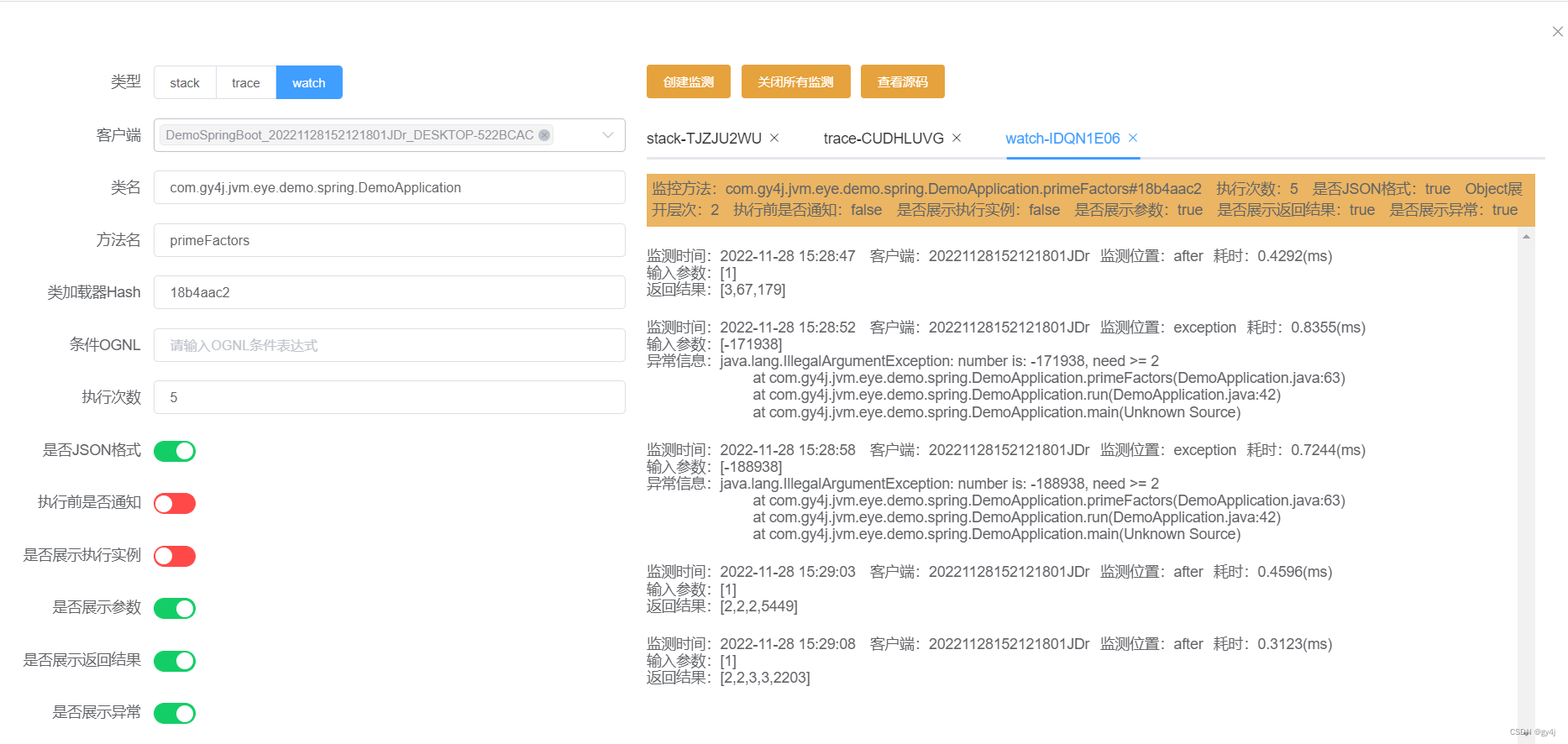This screenshot has height=744, width=1568.
Task: Click the 返回结果 [3,67,179] line
Action: click(716, 290)
